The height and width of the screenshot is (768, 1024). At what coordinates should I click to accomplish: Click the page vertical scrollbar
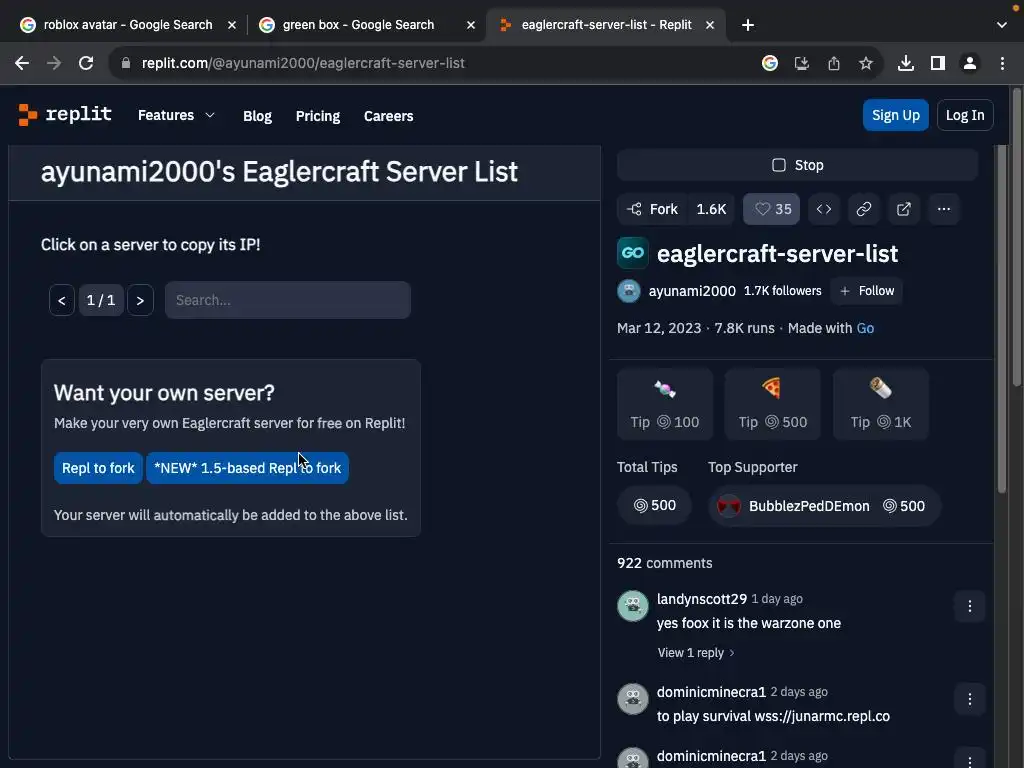pos(1016,235)
